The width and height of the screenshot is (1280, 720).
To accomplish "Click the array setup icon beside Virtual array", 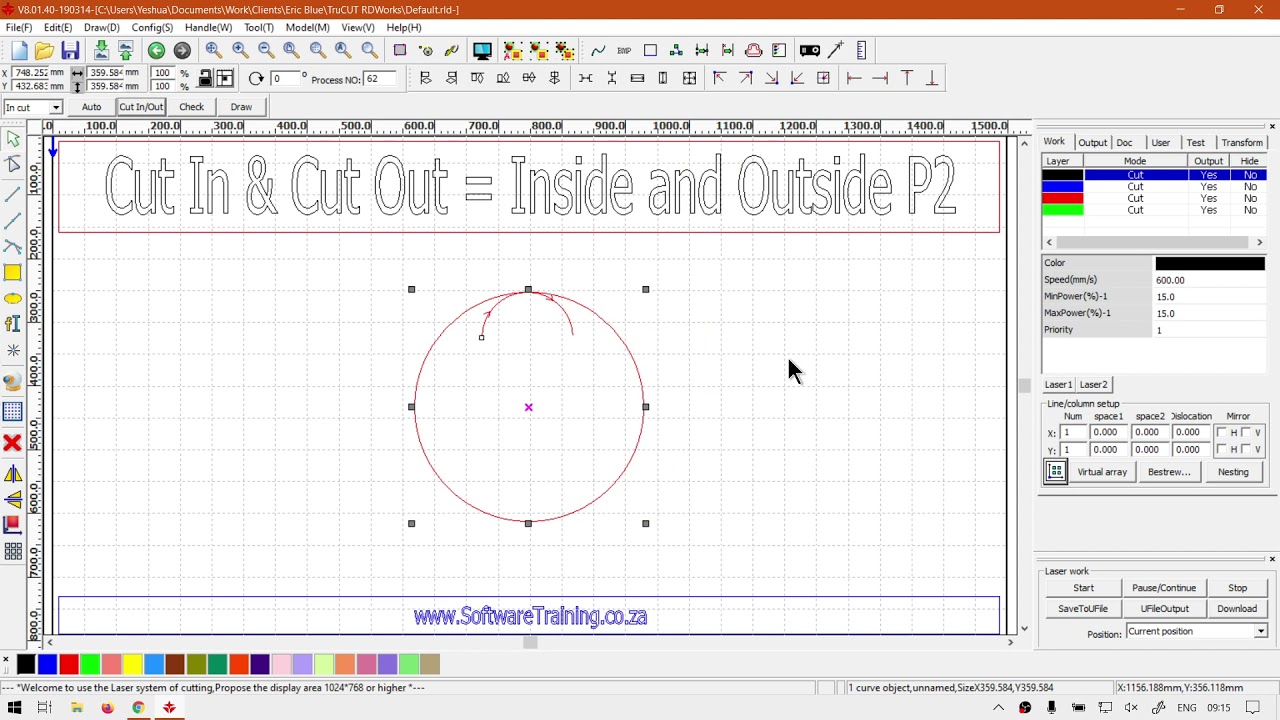I will click(x=1056, y=472).
